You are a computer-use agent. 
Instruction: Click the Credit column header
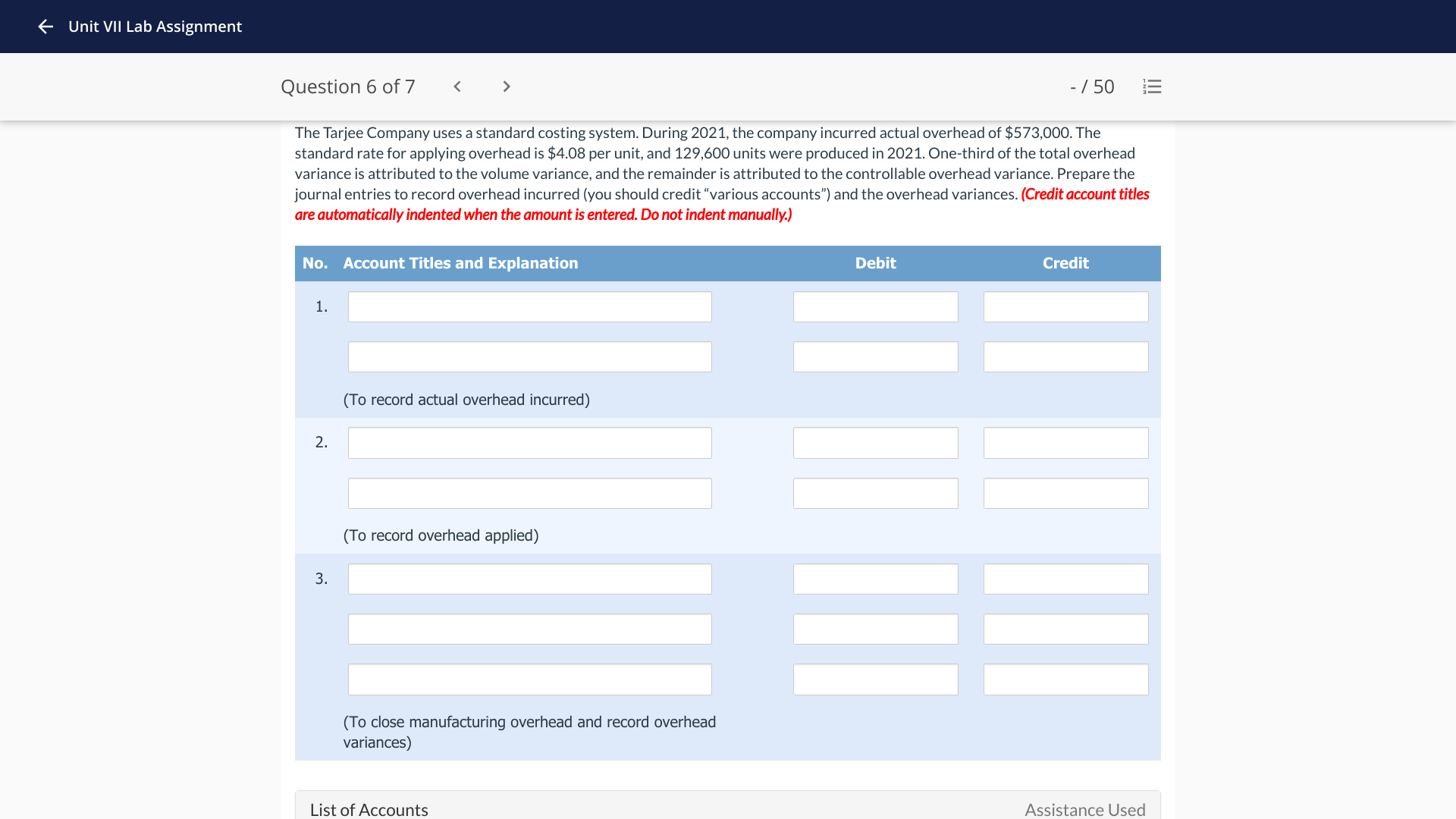(1065, 263)
